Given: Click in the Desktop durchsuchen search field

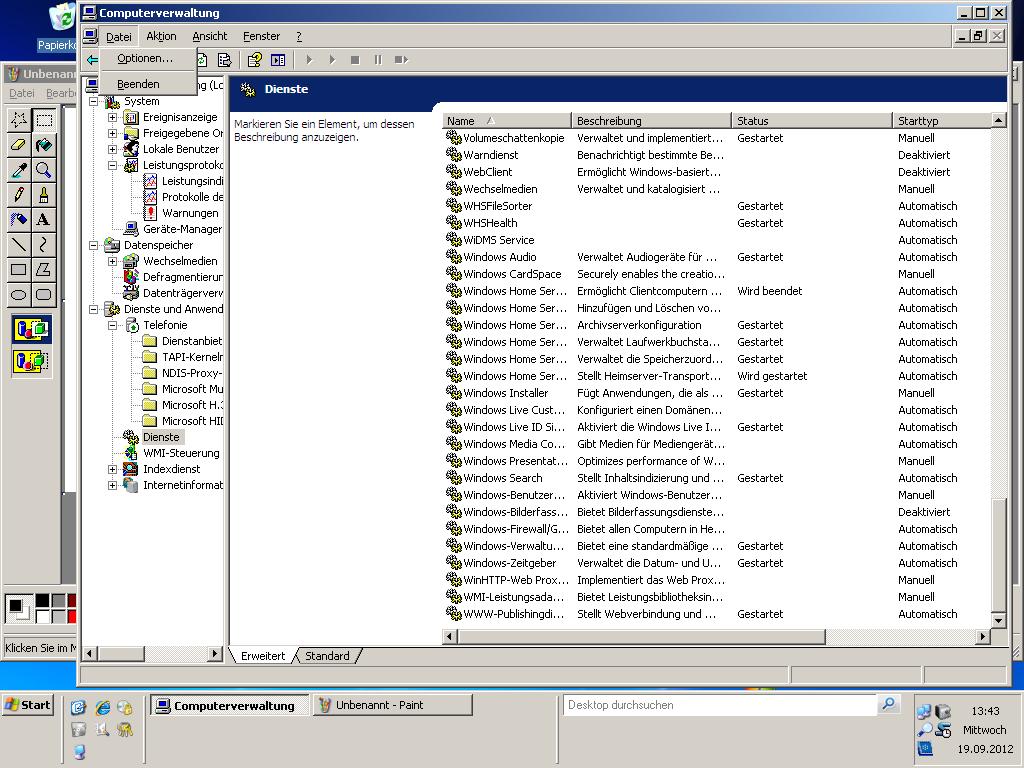Looking at the screenshot, I should point(720,705).
